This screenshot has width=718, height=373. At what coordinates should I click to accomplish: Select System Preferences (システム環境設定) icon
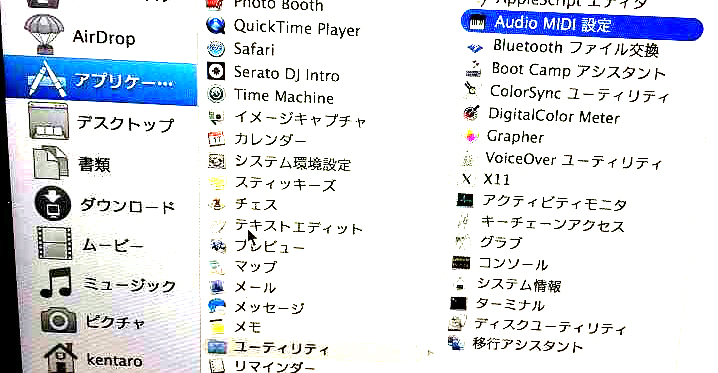tap(217, 161)
